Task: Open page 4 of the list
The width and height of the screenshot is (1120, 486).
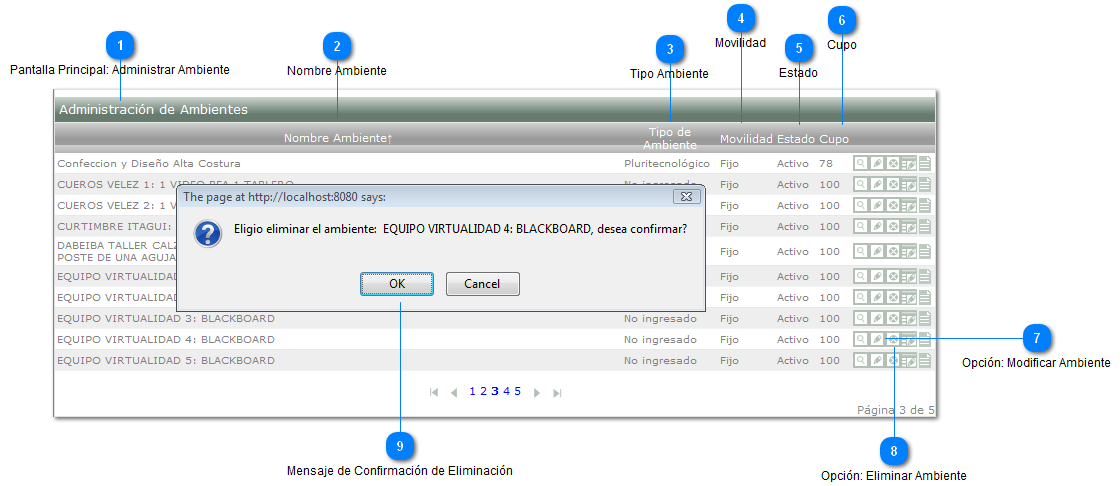Action: [x=506, y=391]
